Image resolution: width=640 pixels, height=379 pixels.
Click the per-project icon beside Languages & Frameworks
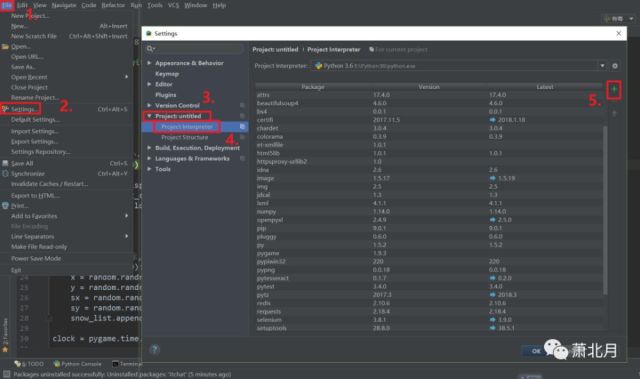242,158
